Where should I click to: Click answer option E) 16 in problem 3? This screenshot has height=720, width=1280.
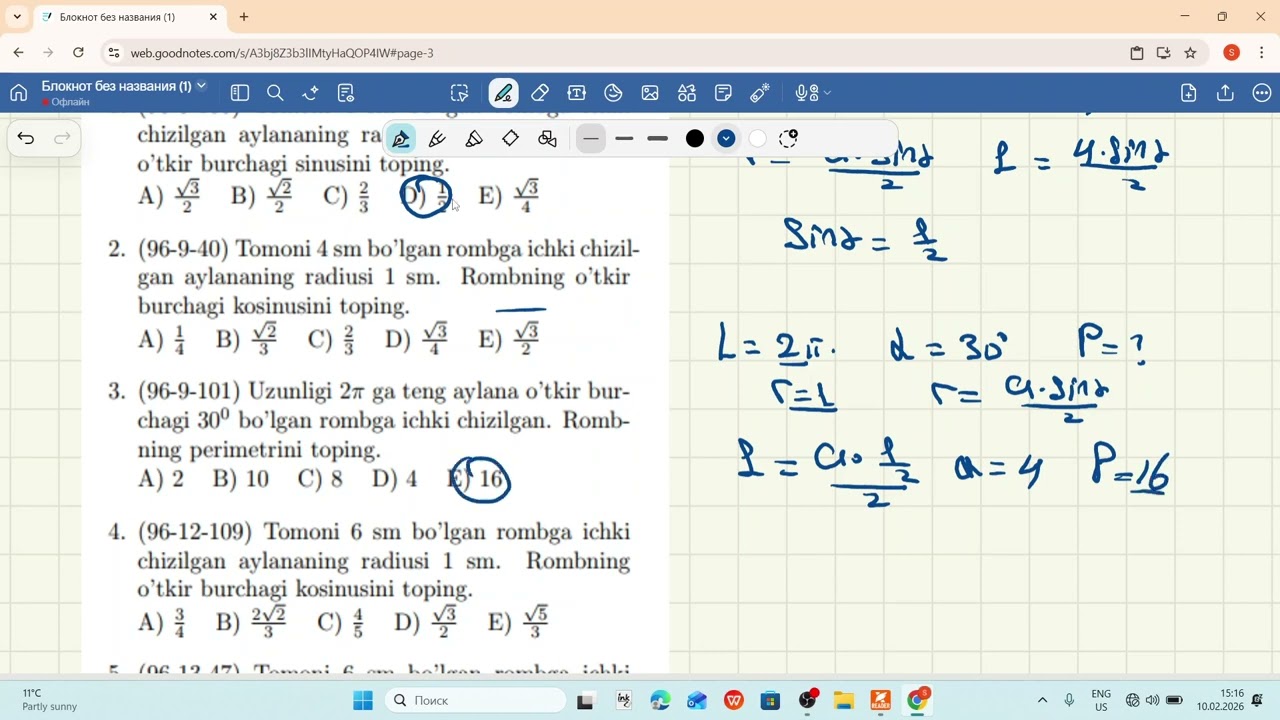[478, 479]
